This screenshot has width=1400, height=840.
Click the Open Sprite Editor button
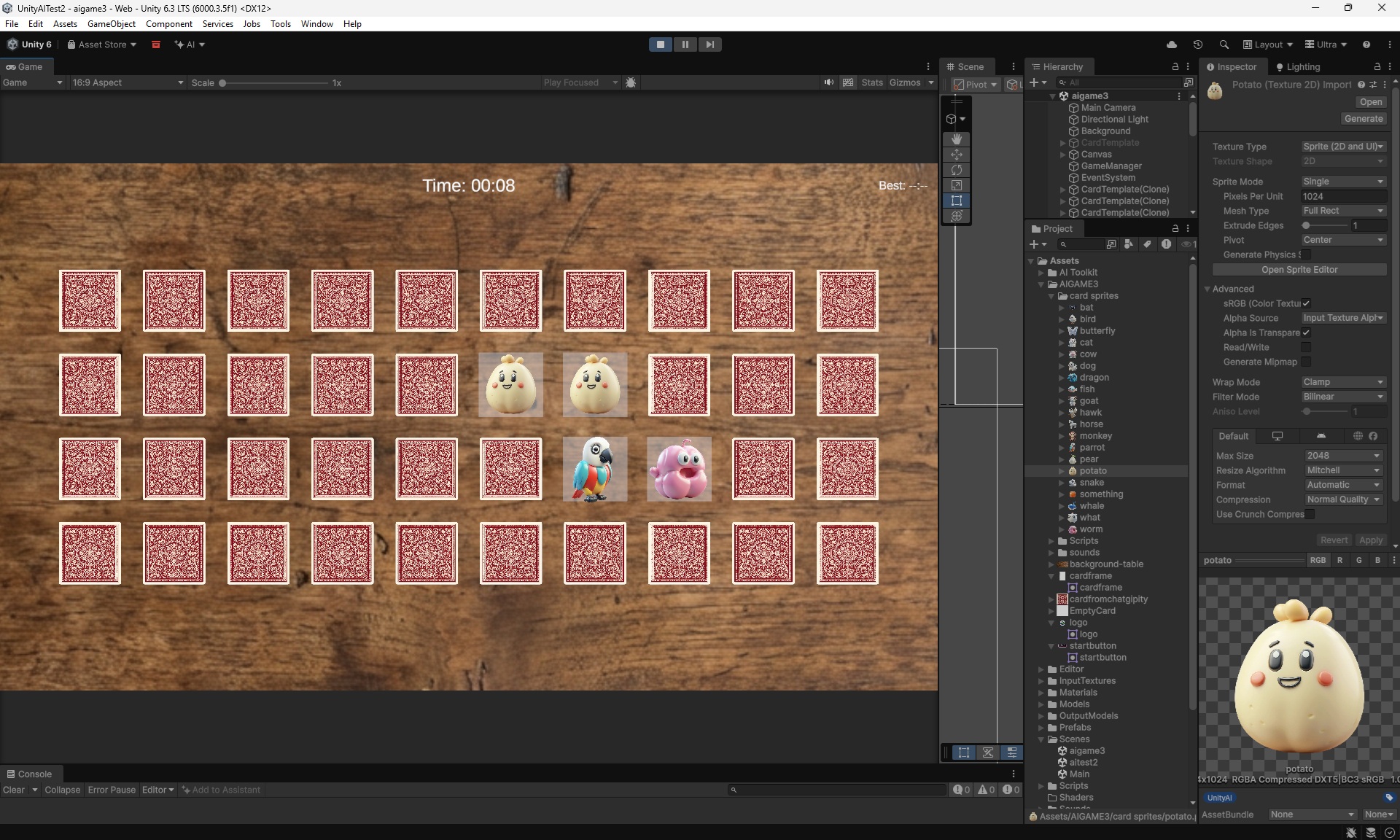click(1299, 270)
